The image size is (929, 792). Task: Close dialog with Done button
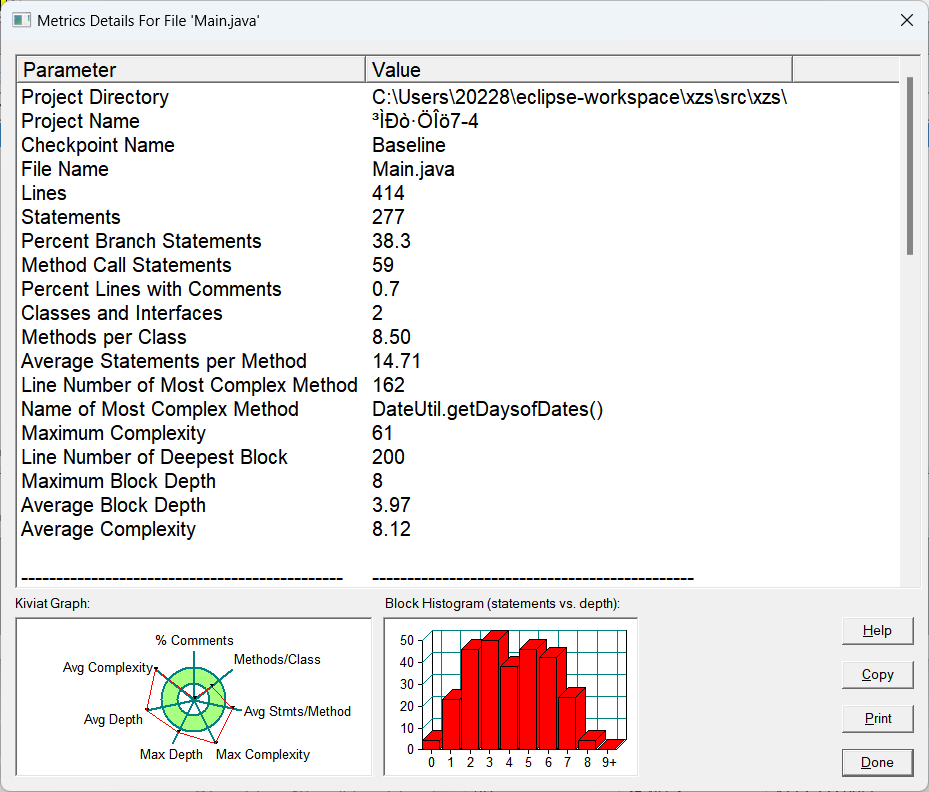877,762
